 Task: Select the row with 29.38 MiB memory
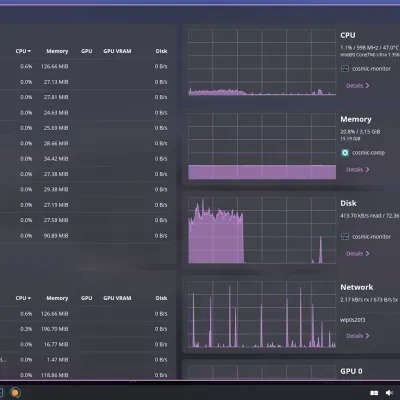[x=86, y=189]
